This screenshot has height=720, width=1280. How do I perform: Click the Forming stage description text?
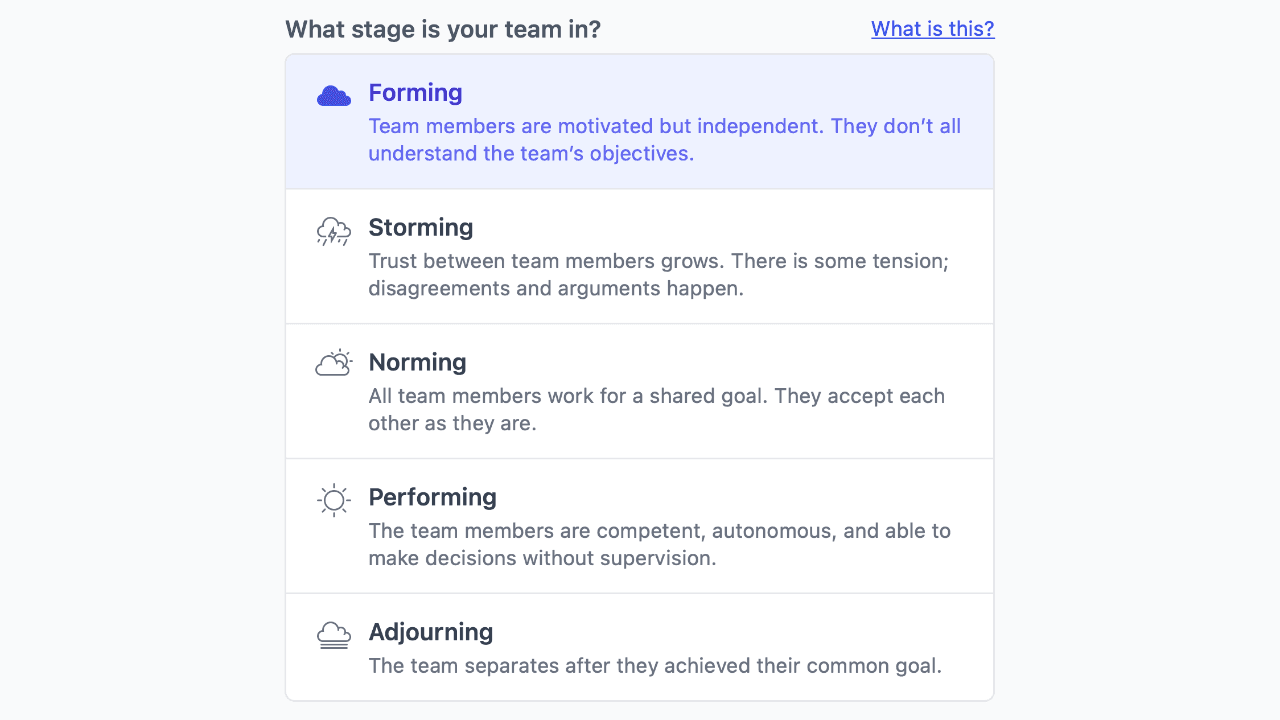663,139
